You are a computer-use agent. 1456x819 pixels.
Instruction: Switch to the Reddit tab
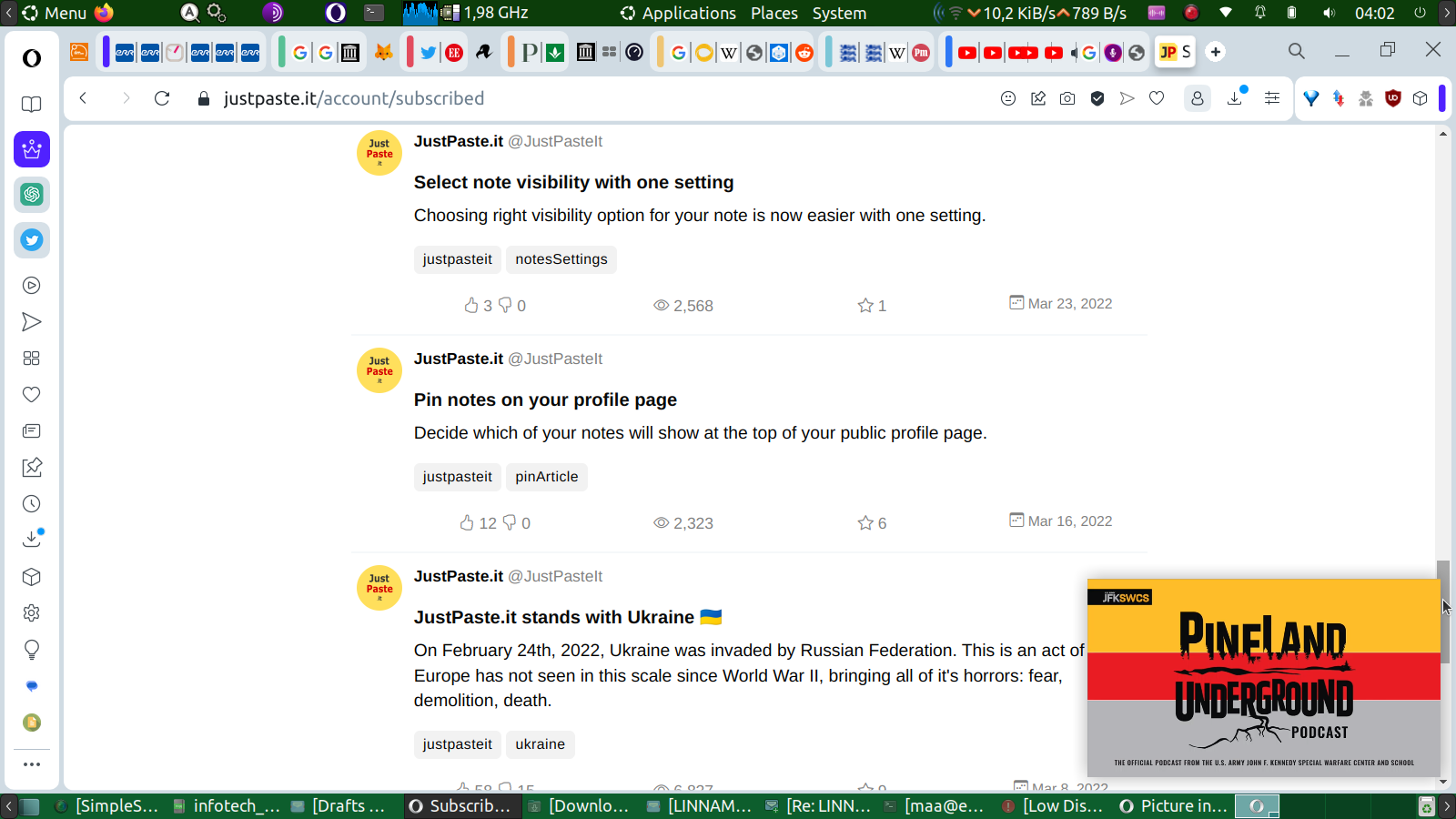[804, 52]
